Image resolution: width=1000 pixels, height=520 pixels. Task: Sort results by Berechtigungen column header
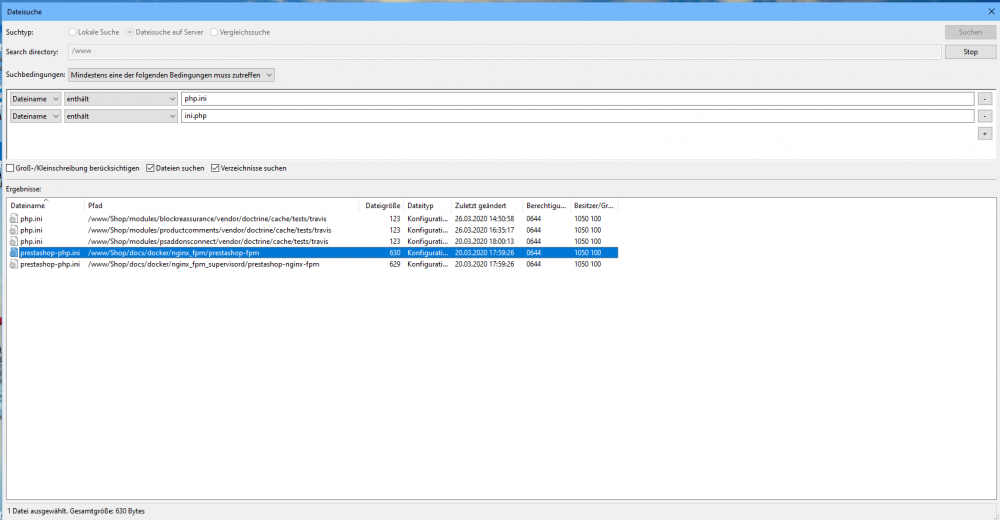(546, 205)
